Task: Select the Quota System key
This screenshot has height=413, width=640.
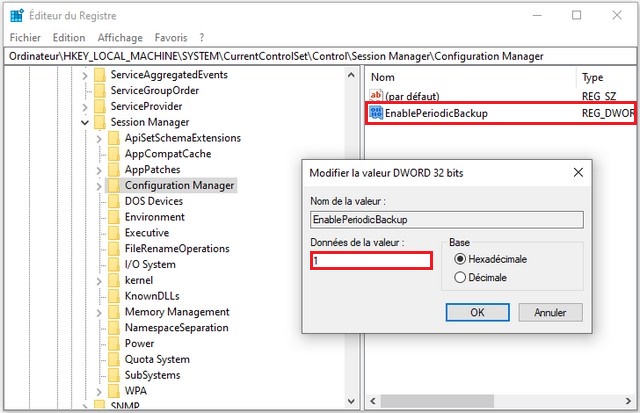Action: coord(157,359)
